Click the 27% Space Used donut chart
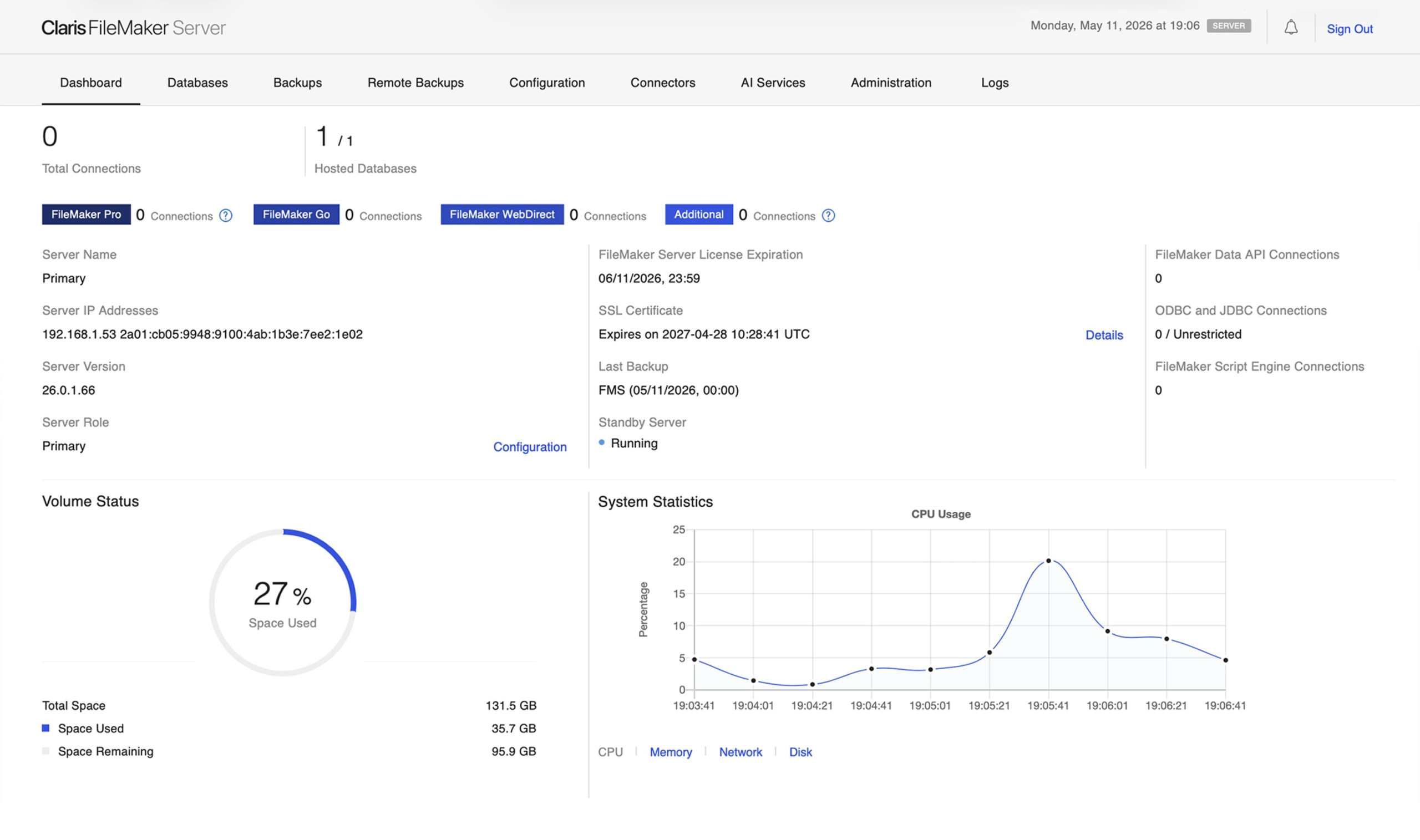This screenshot has width=1420, height=840. click(282, 602)
